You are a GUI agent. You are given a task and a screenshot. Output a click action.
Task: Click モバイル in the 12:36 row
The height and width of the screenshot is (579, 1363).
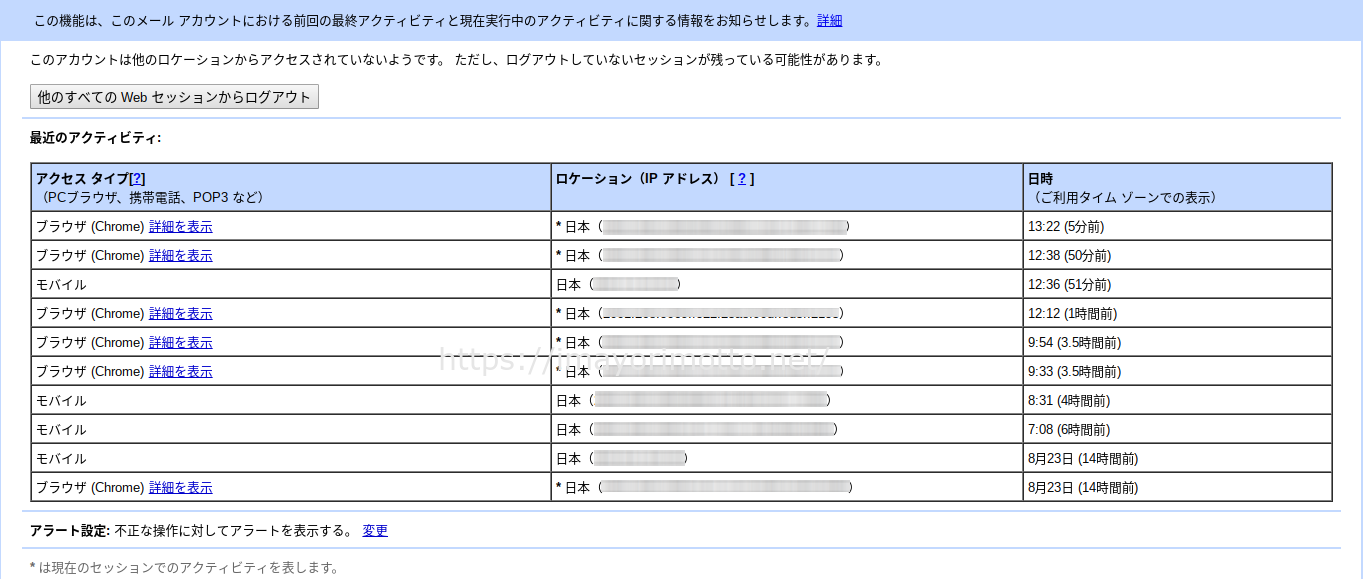tap(61, 285)
